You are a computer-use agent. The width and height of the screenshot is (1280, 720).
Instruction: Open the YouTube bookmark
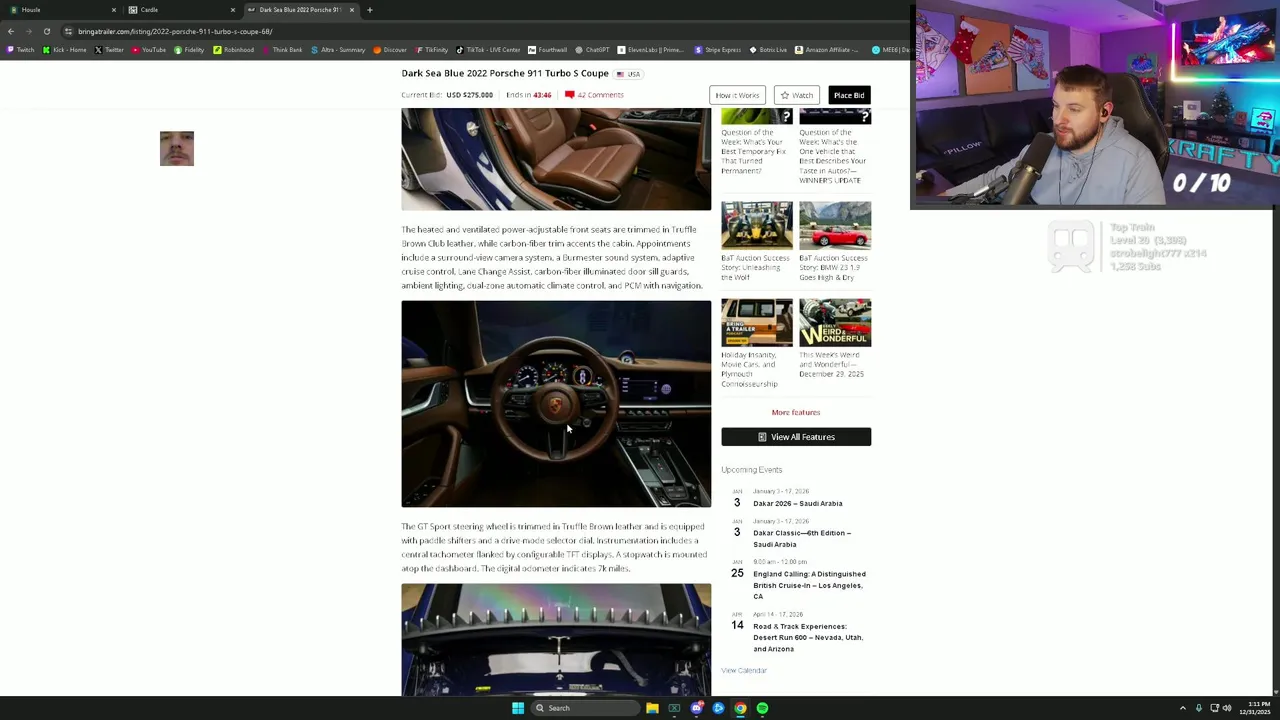pos(149,50)
